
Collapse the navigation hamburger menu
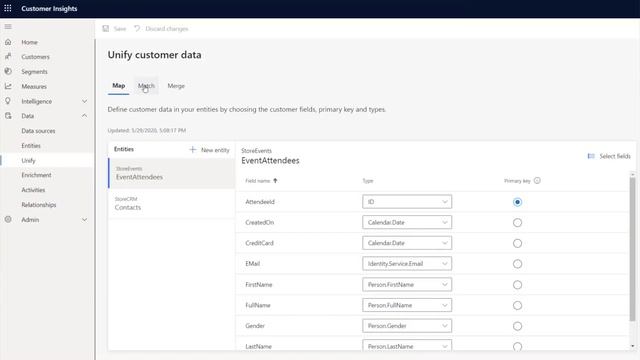(x=8, y=27)
